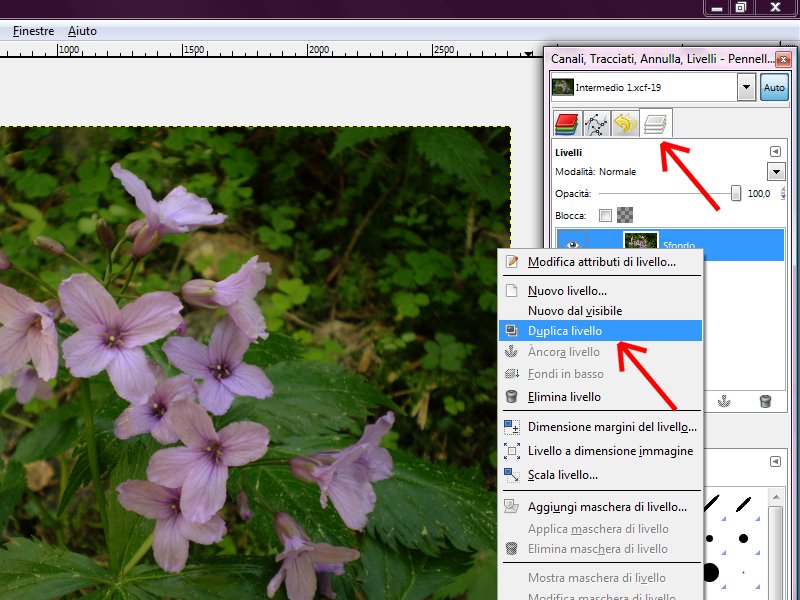Click the trash icon to delete layer
This screenshot has height=600, width=800.
coord(765,401)
